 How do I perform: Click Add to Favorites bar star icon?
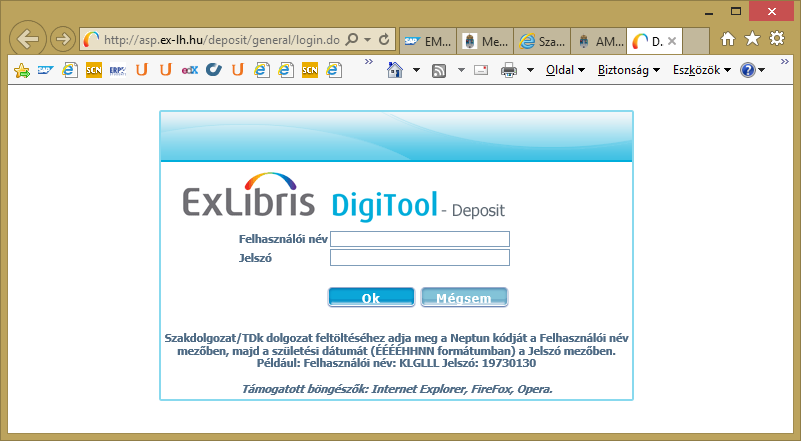21,70
